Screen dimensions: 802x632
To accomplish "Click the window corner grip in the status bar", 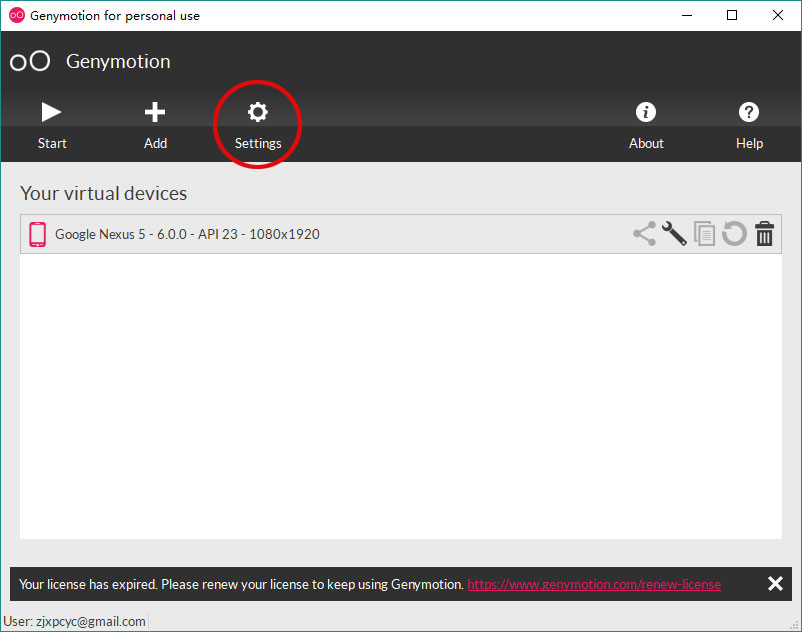I will pos(794,625).
